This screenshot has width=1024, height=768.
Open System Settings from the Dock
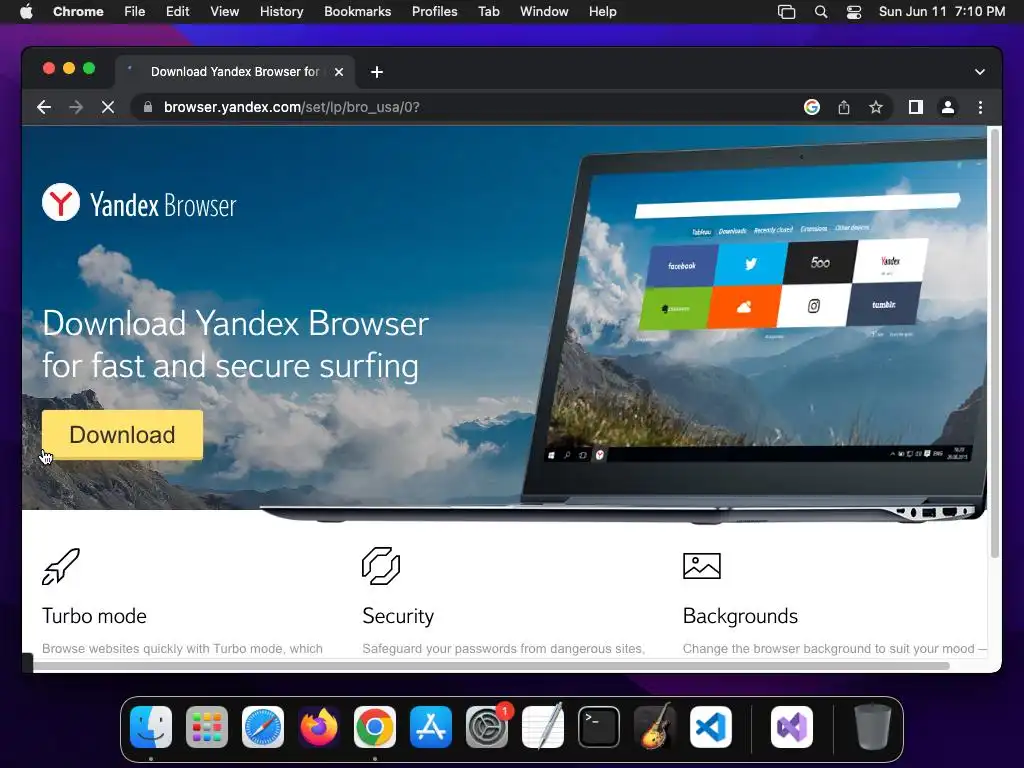point(487,727)
